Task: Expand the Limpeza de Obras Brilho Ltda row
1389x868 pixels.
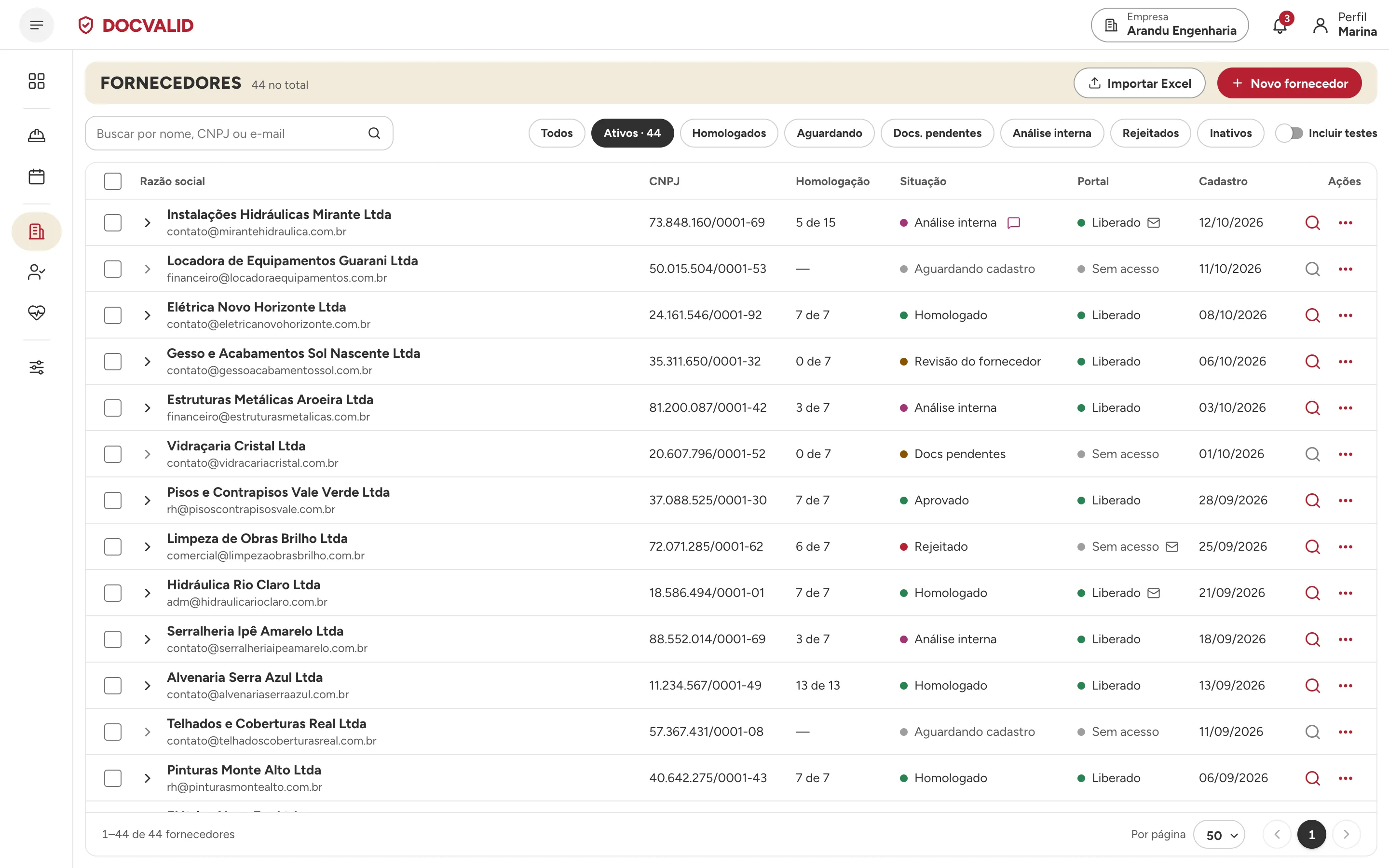Action: (148, 546)
